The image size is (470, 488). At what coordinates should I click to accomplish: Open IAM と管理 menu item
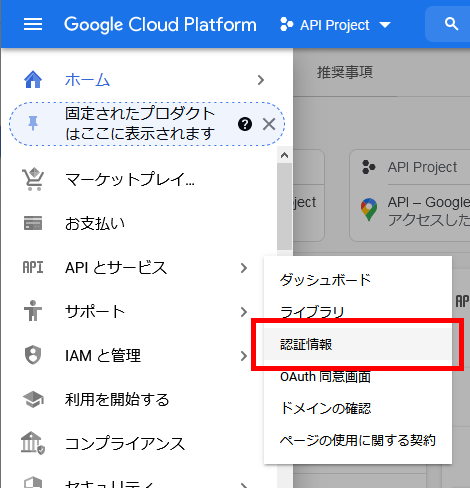[x=103, y=356]
